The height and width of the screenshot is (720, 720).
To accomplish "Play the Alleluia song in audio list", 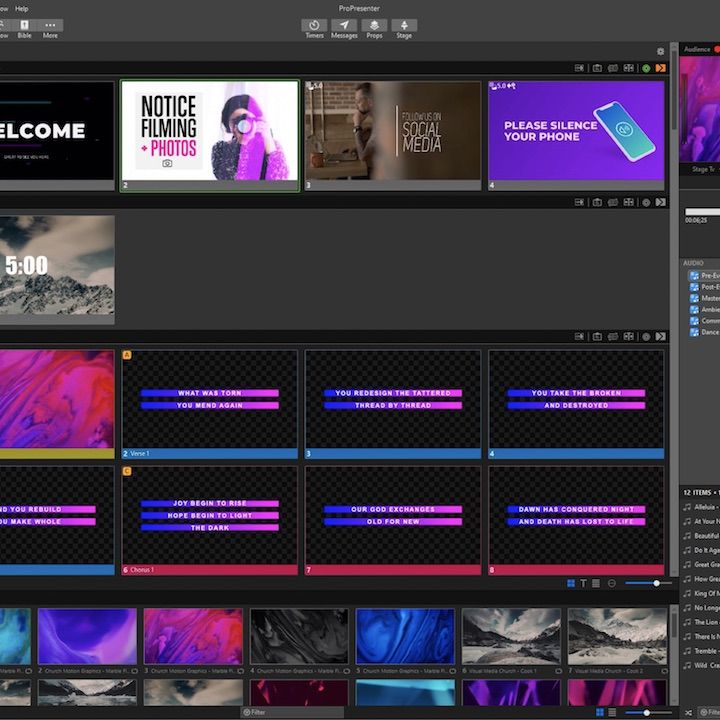I will pyautogui.click(x=706, y=507).
